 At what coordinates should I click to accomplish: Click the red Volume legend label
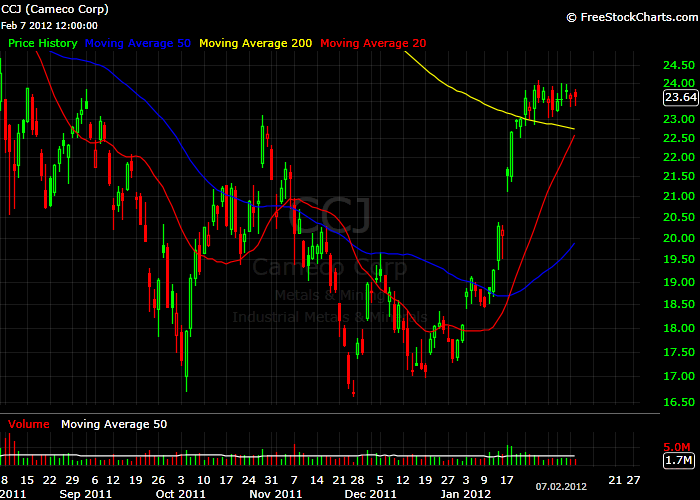pos(29,424)
